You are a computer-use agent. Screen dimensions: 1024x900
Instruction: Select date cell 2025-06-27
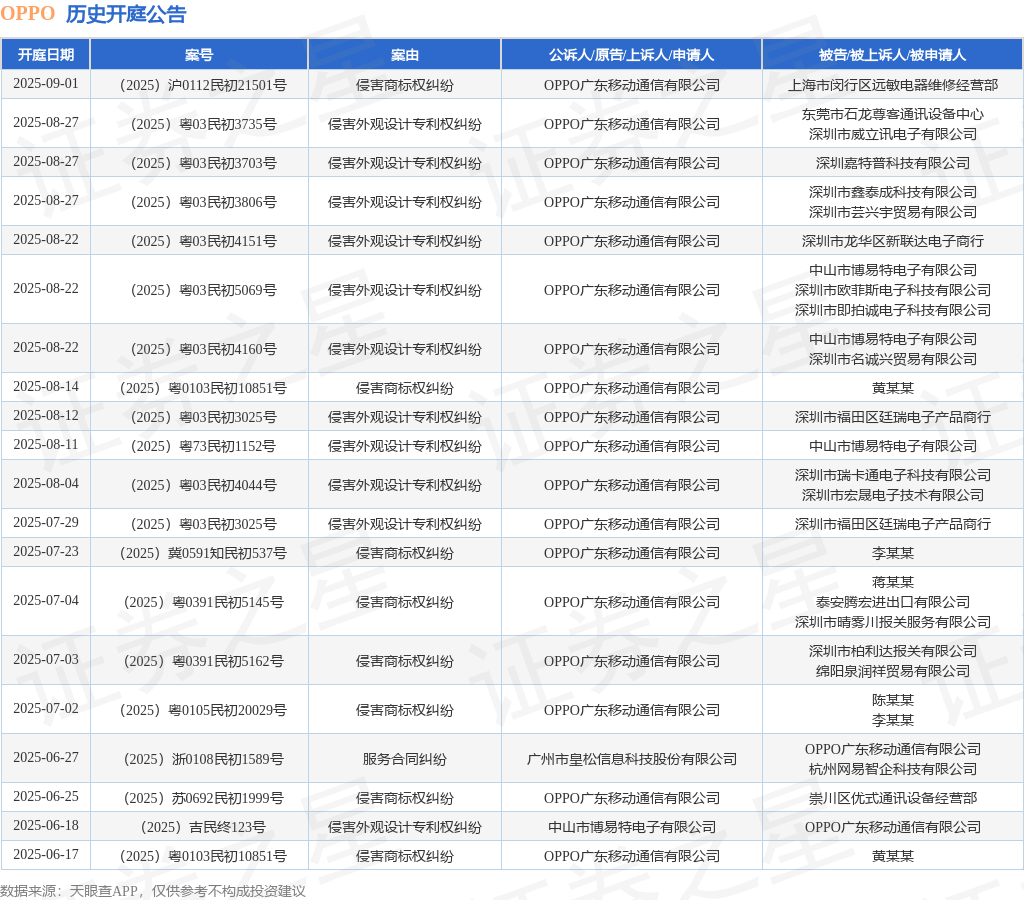46,757
